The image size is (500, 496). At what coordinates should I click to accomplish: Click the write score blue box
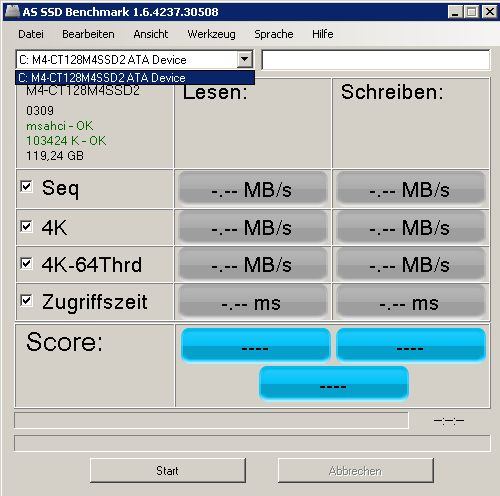[411, 345]
